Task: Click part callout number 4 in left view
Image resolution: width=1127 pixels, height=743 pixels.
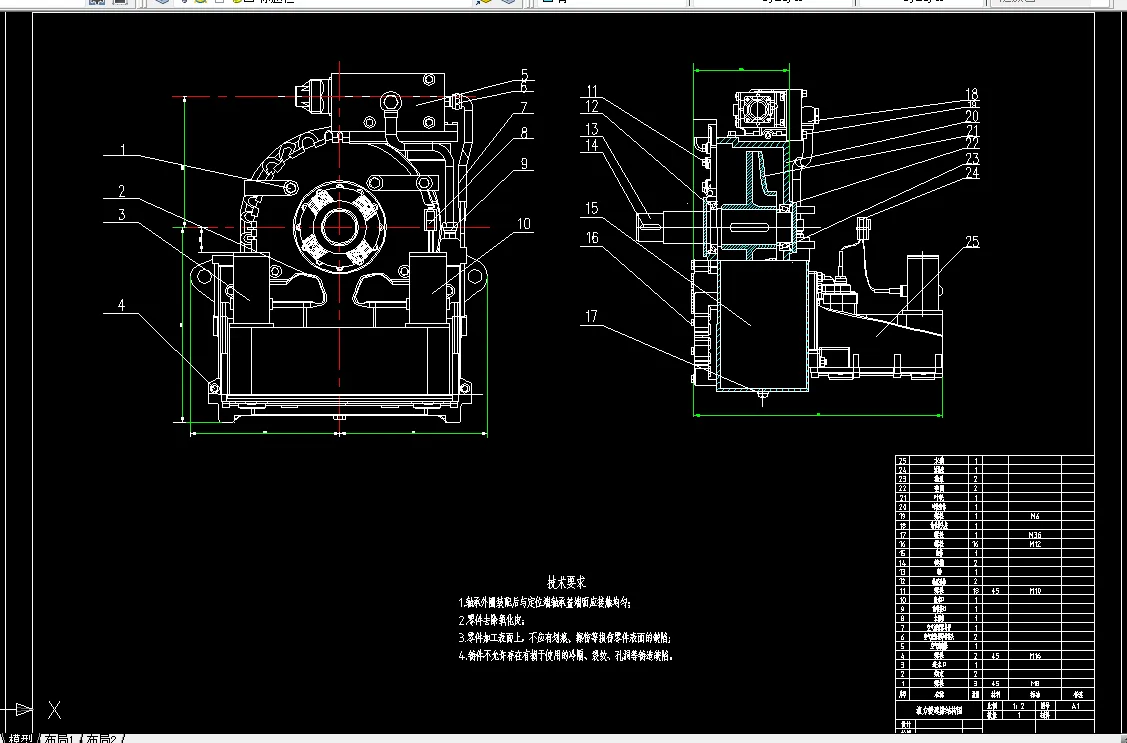Action: click(121, 305)
